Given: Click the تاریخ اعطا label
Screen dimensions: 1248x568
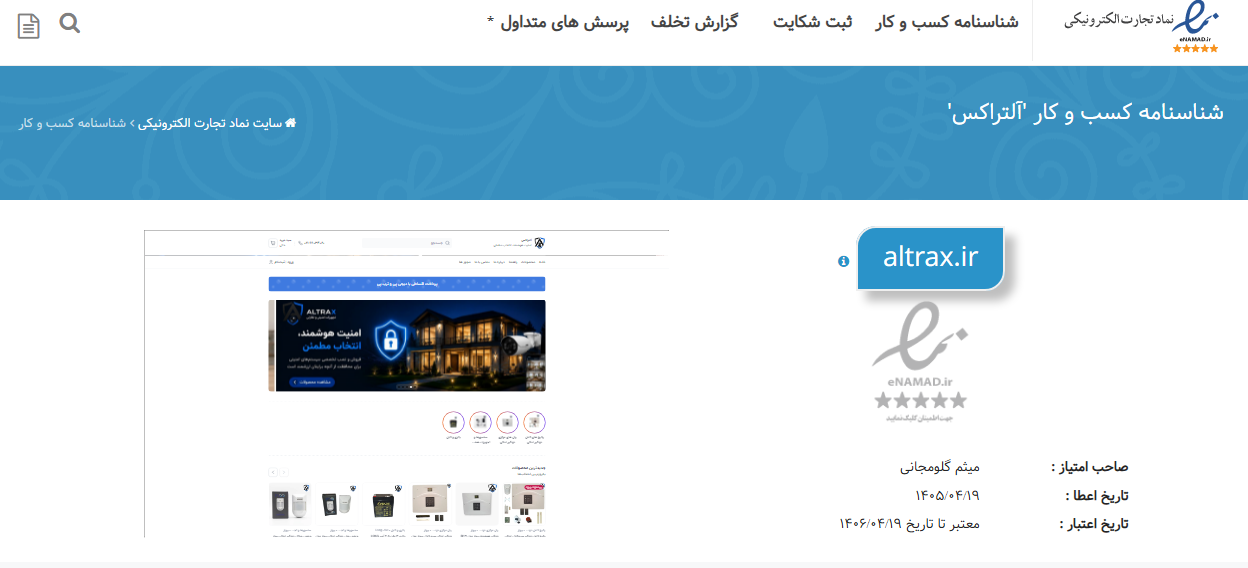Looking at the screenshot, I should pyautogui.click(x=1096, y=495).
